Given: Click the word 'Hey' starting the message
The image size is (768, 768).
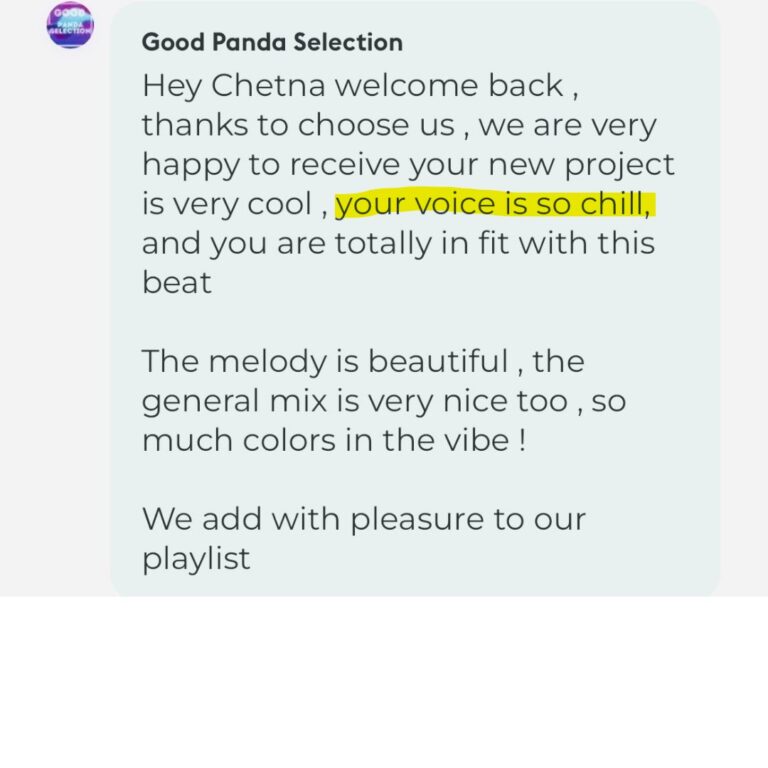Looking at the screenshot, I should tap(171, 87).
